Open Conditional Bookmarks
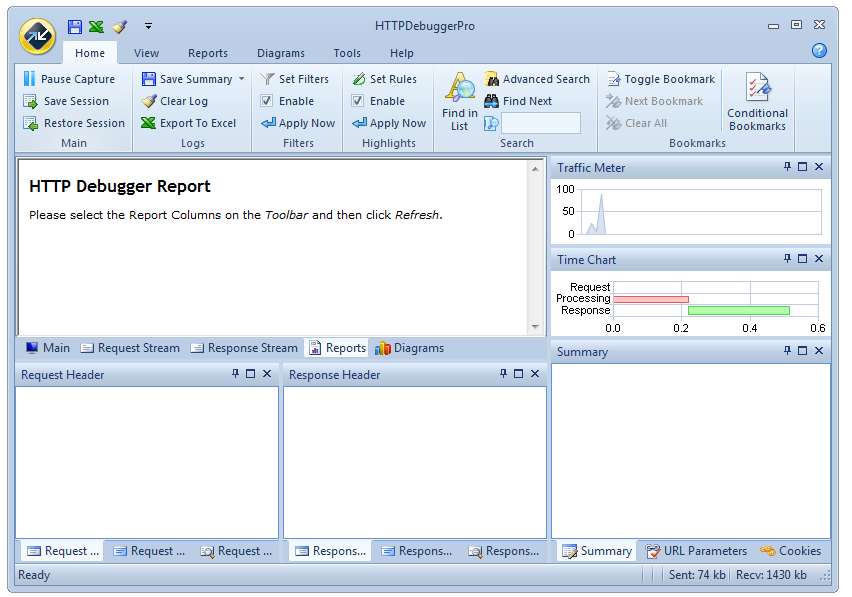This screenshot has height=597, width=852. (757, 102)
